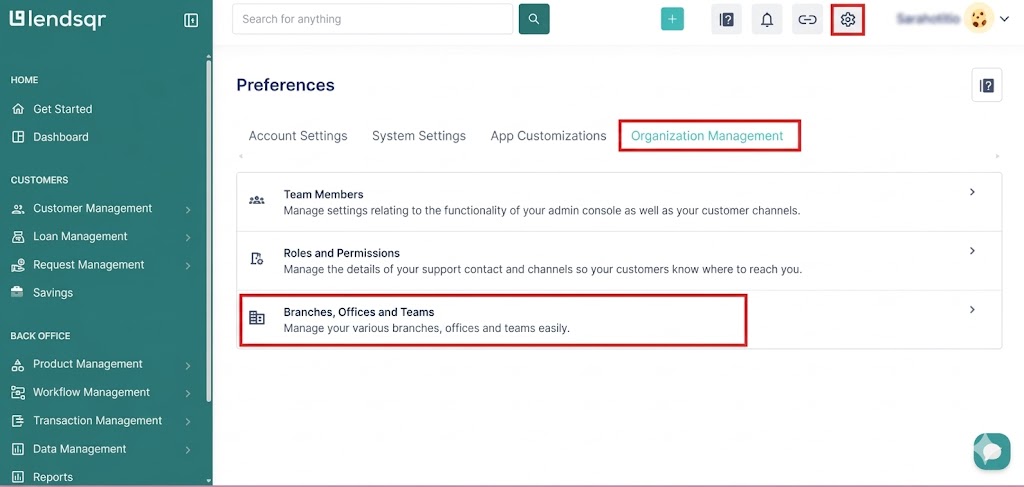Expand the Customer Management submenu
The image size is (1024, 487).
(x=188, y=209)
